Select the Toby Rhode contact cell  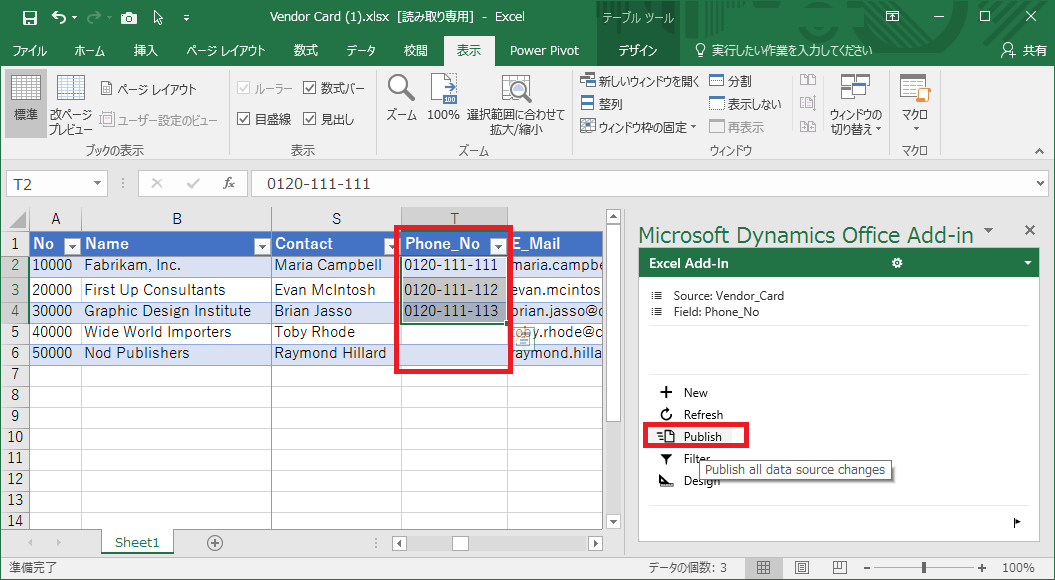coord(336,332)
